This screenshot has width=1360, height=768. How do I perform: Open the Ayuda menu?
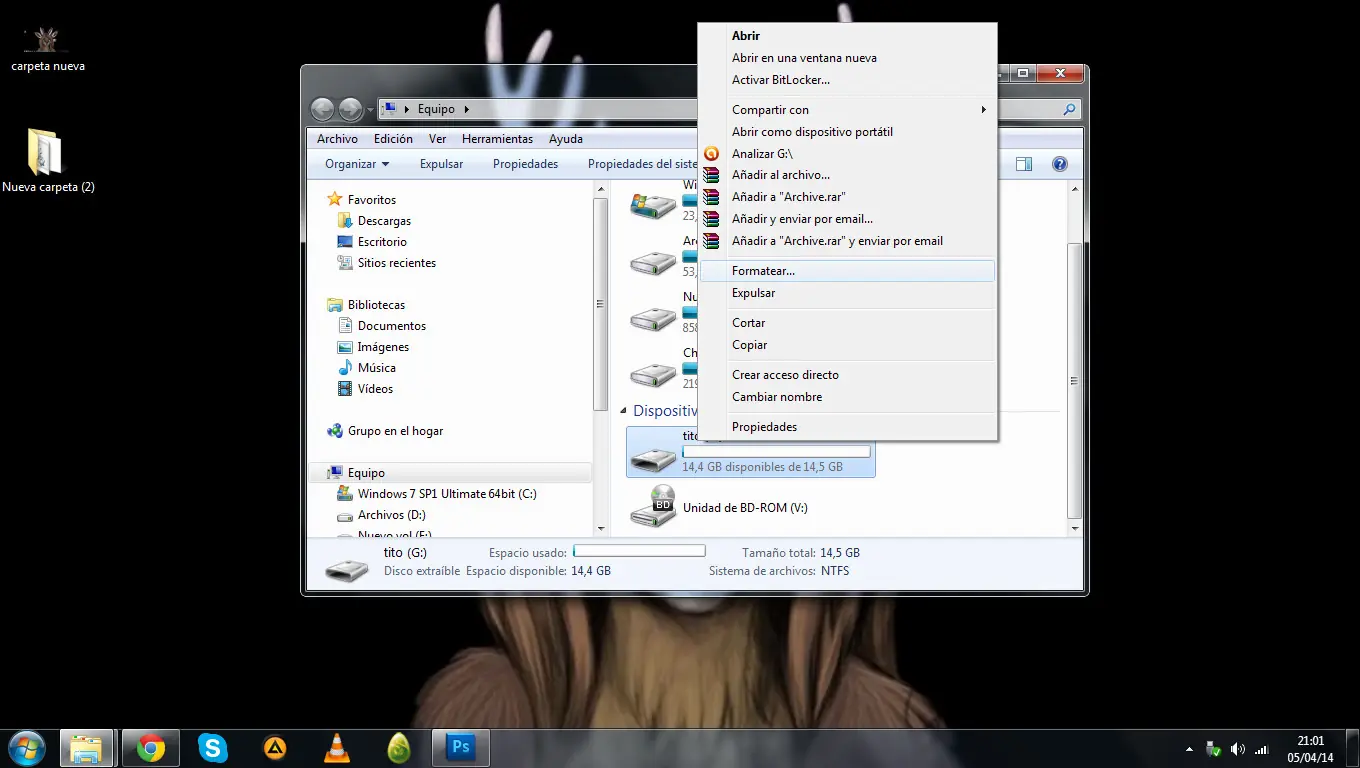tap(566, 139)
